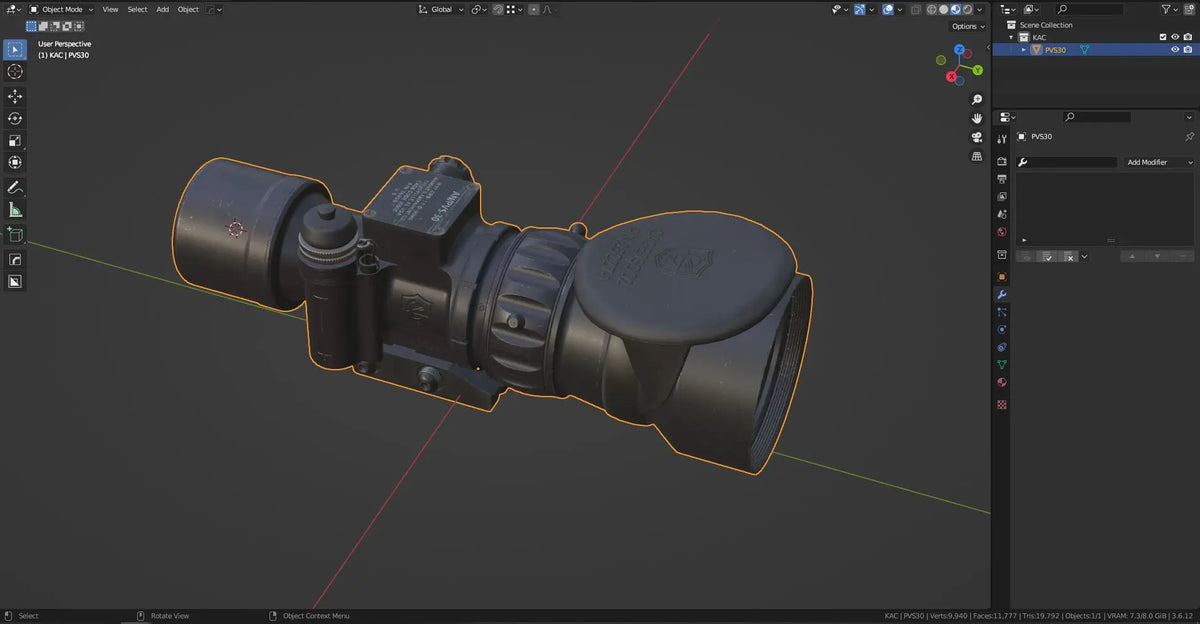Expand the PVS30 tree item
This screenshot has height=624, width=1200.
(x=1024, y=49)
